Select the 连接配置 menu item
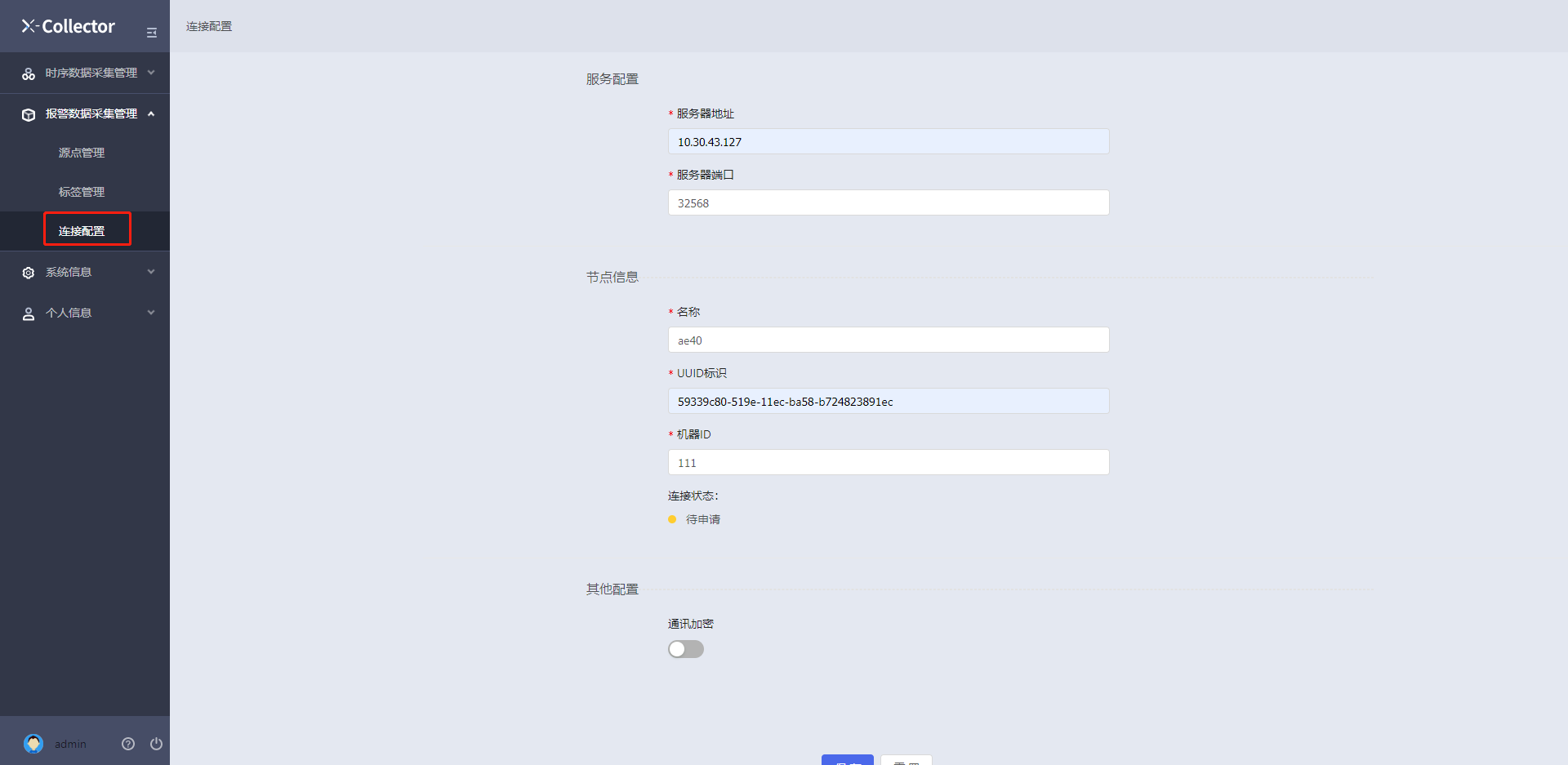 click(x=82, y=231)
